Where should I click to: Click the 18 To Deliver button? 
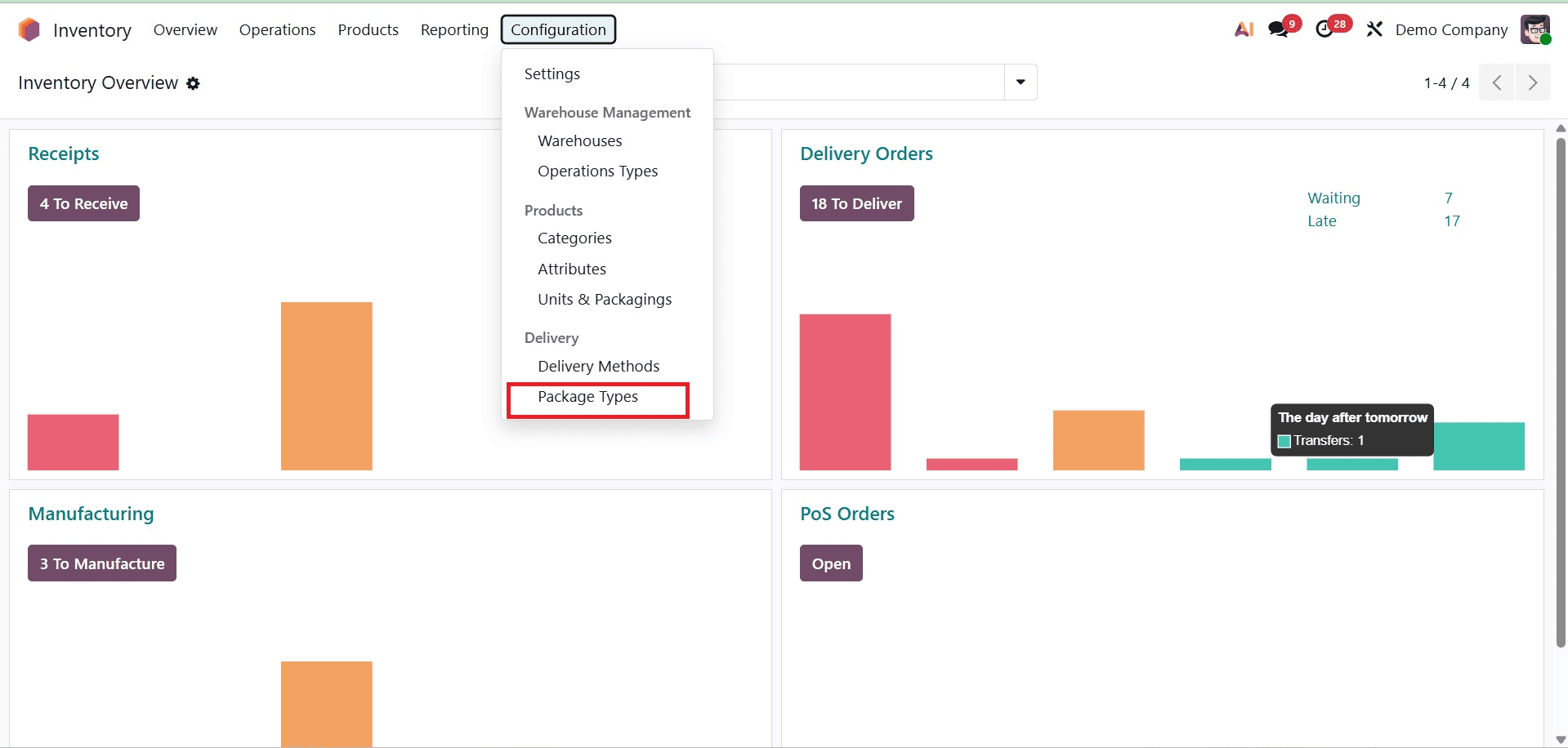click(856, 203)
